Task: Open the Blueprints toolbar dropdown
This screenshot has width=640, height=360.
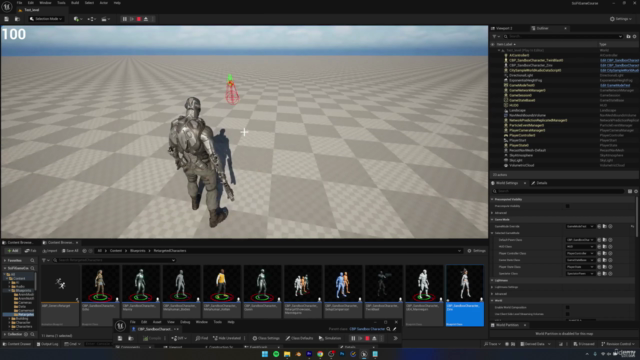Action: point(91,19)
